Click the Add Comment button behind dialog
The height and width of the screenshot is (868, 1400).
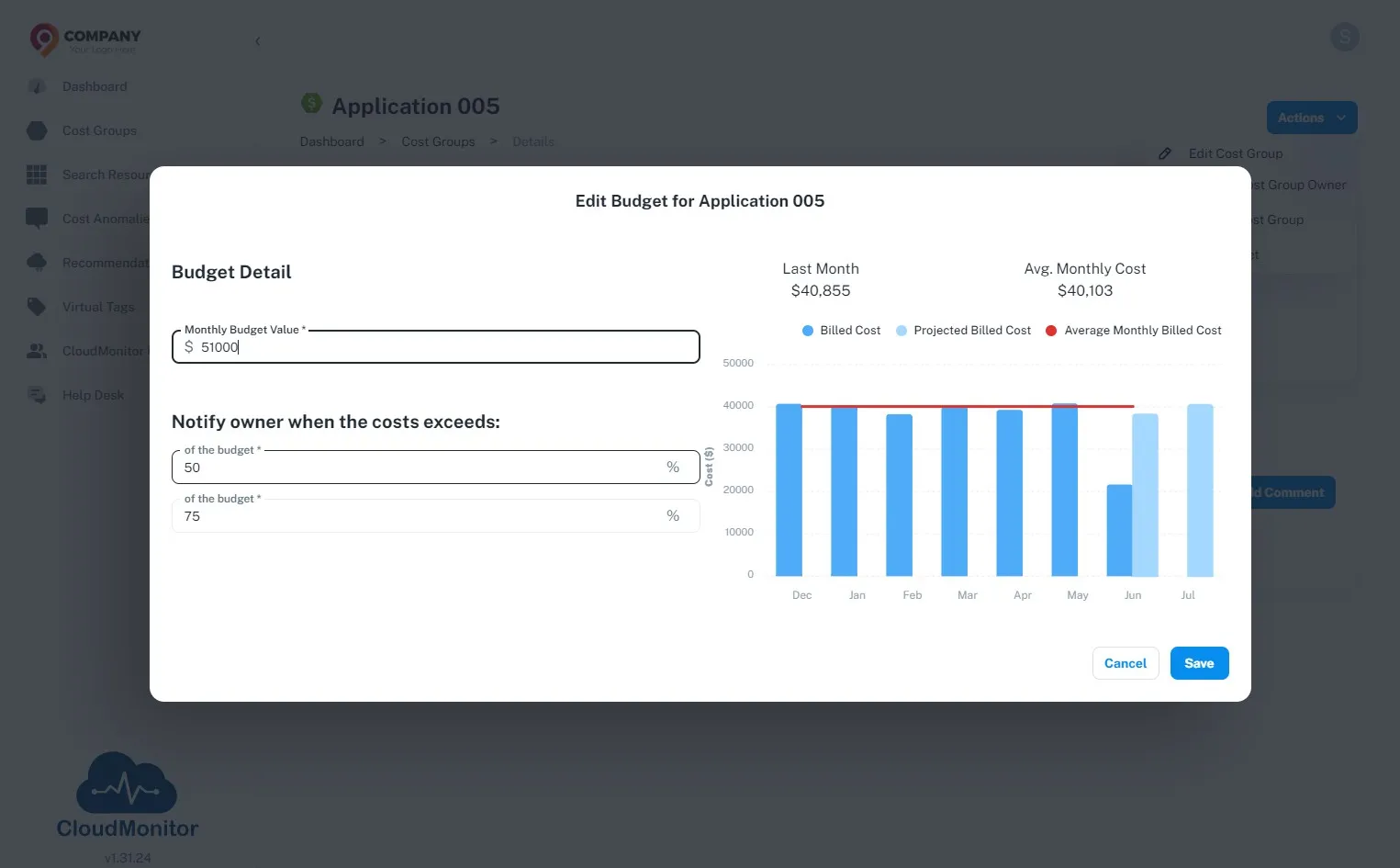pyautogui.click(x=1293, y=492)
